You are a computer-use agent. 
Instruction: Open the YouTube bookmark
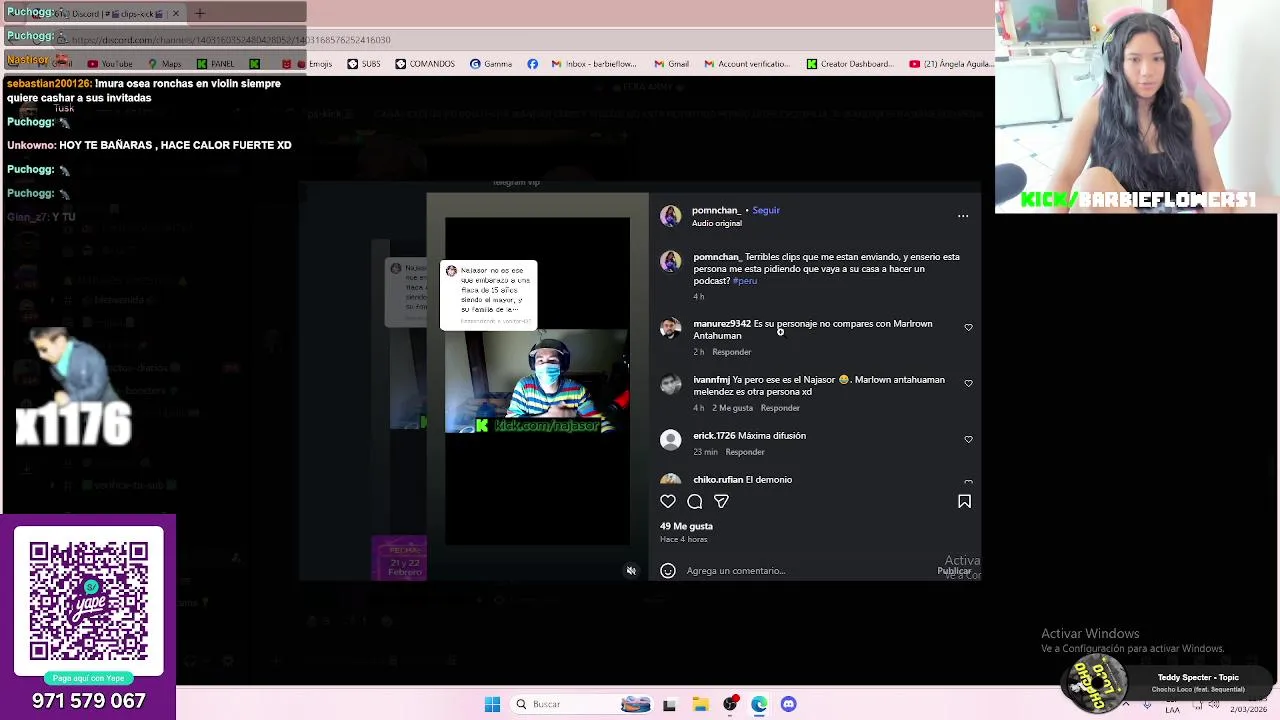pyautogui.click(x=110, y=64)
